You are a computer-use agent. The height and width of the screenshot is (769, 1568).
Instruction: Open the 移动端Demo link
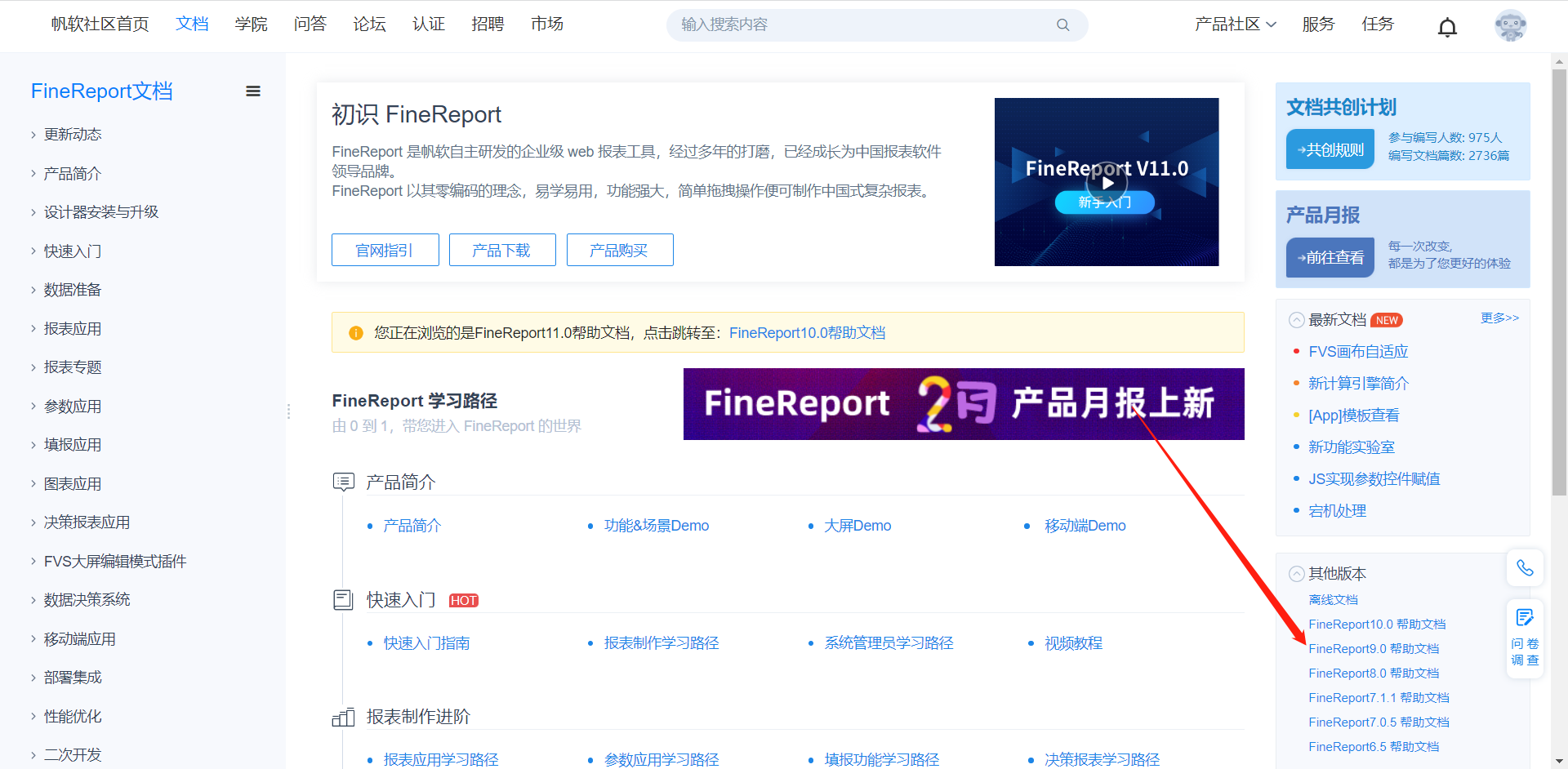pyautogui.click(x=1085, y=526)
